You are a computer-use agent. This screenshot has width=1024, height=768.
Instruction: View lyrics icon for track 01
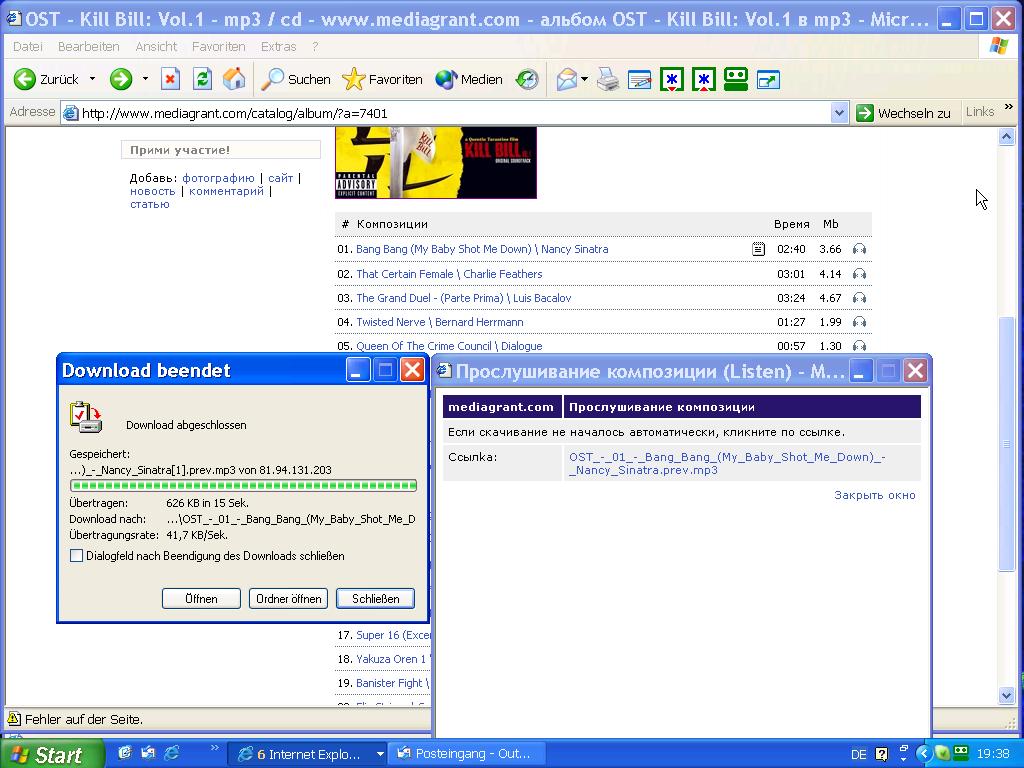tap(758, 249)
